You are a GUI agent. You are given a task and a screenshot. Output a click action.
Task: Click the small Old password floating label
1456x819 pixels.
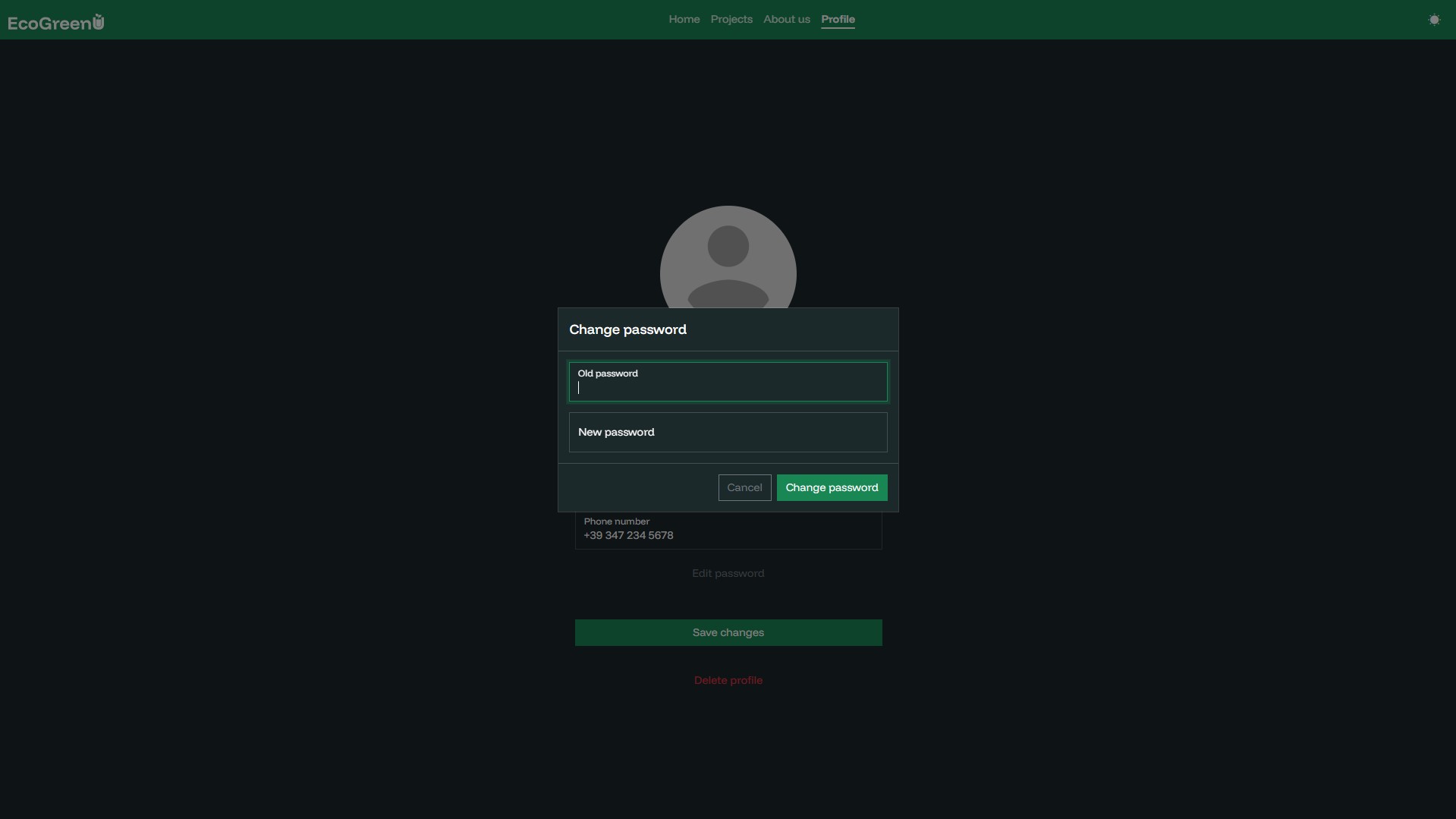pyautogui.click(x=607, y=373)
